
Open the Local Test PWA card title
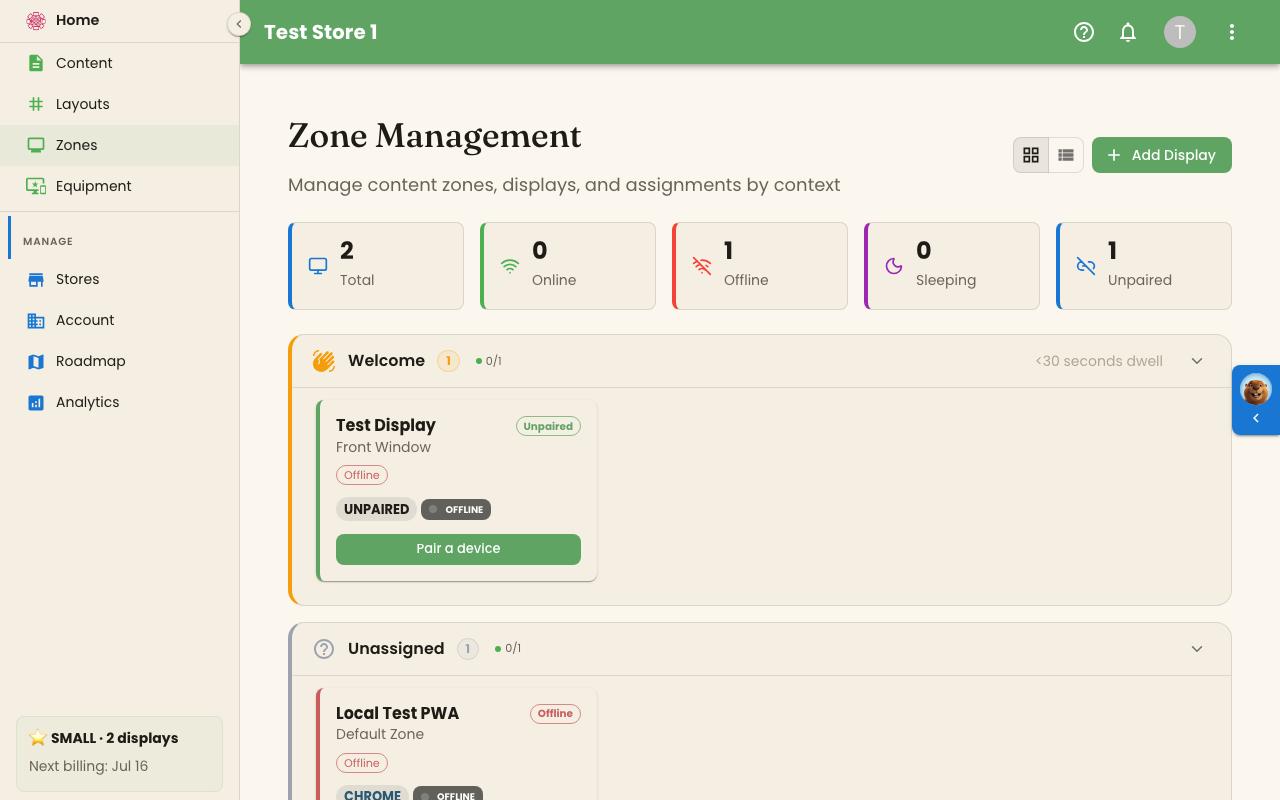[x=397, y=713]
